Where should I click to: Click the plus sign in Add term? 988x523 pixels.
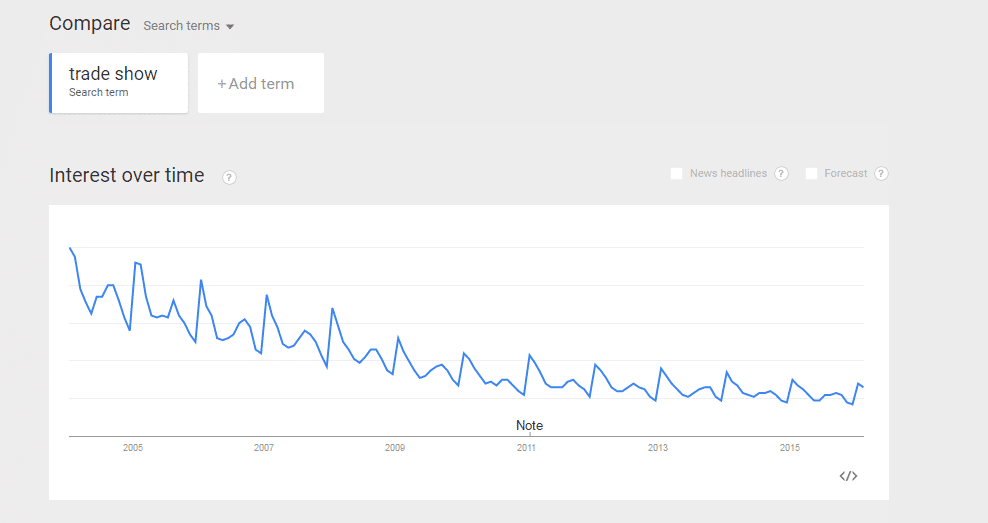click(222, 84)
